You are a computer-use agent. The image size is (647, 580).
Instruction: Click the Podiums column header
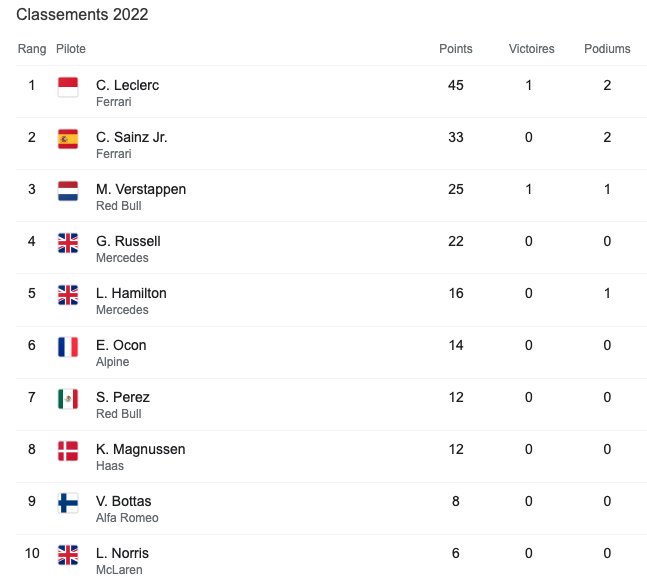(607, 49)
